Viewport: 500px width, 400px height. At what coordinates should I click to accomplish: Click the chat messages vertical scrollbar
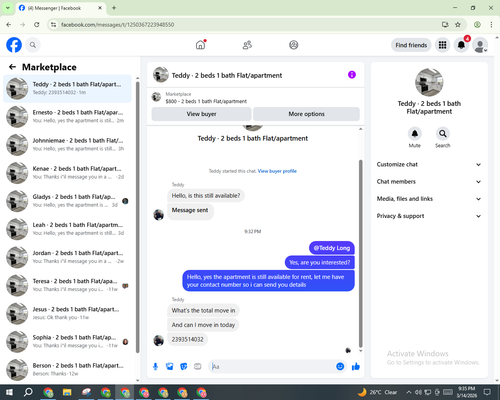360,253
